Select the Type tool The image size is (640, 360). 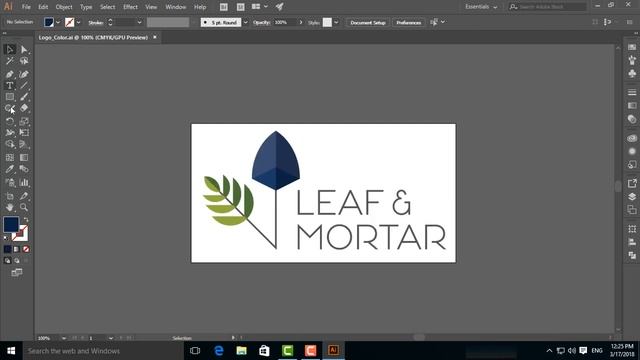point(10,85)
